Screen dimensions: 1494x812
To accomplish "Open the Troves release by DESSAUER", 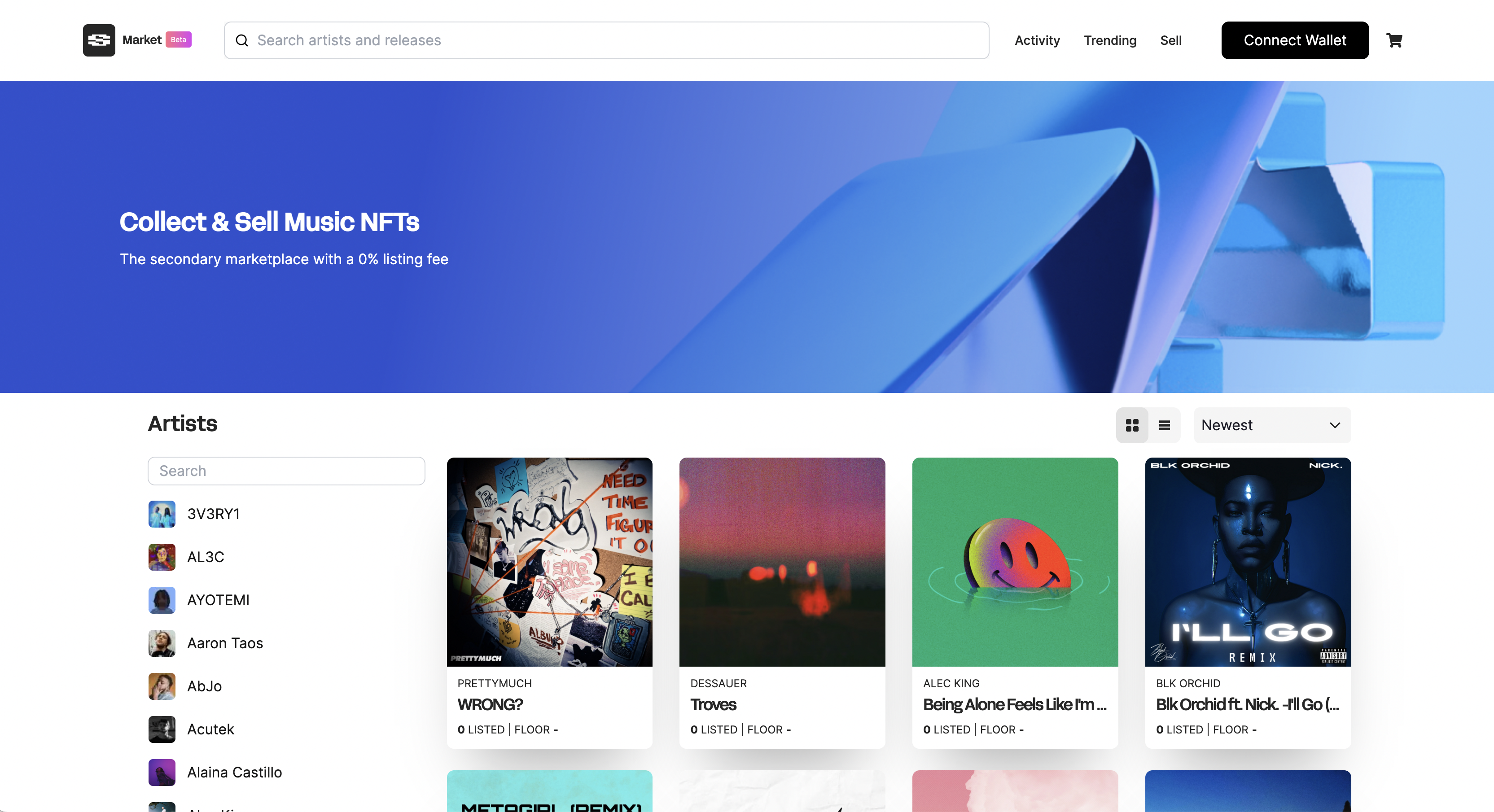I will click(x=782, y=603).
